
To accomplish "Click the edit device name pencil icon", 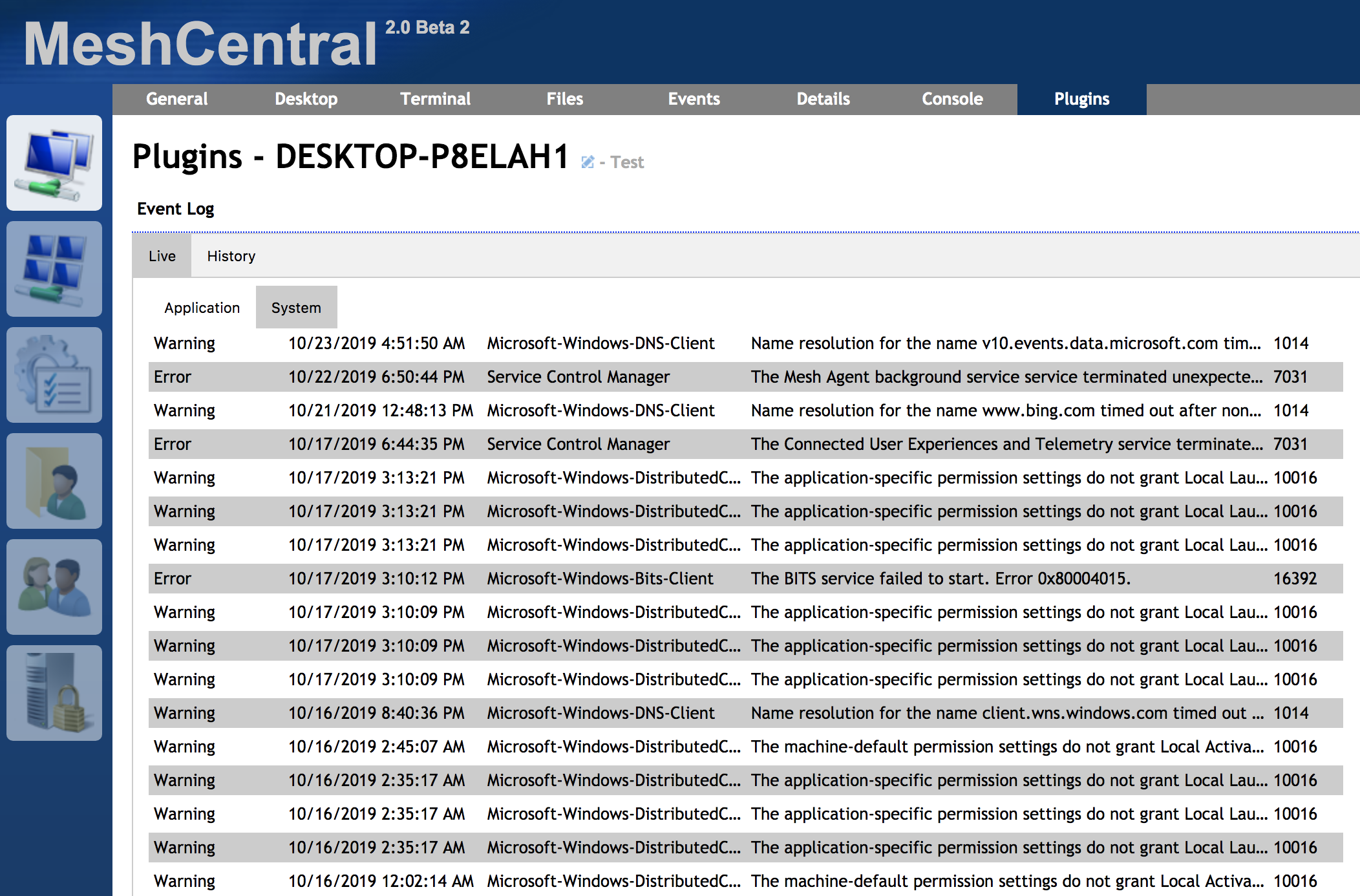I will click(x=587, y=162).
